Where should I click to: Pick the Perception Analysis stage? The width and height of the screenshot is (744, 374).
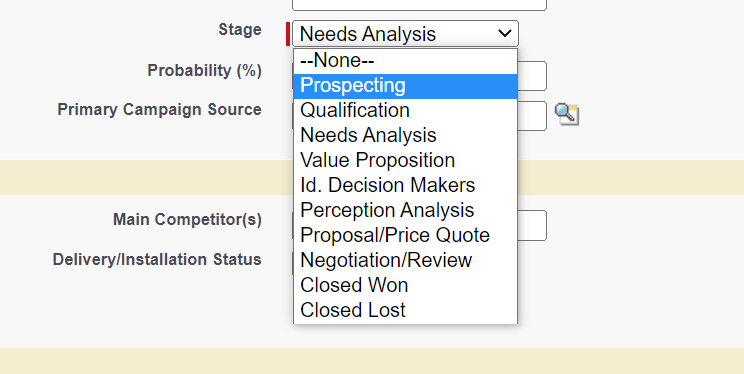(x=405, y=210)
